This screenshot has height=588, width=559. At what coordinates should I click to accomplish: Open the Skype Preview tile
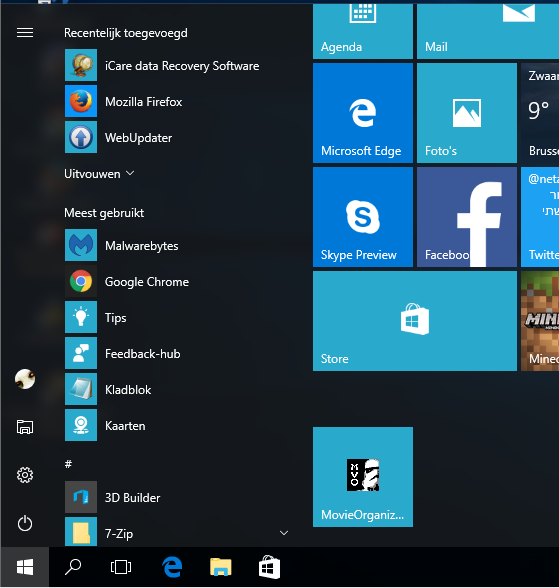pyautogui.click(x=363, y=217)
